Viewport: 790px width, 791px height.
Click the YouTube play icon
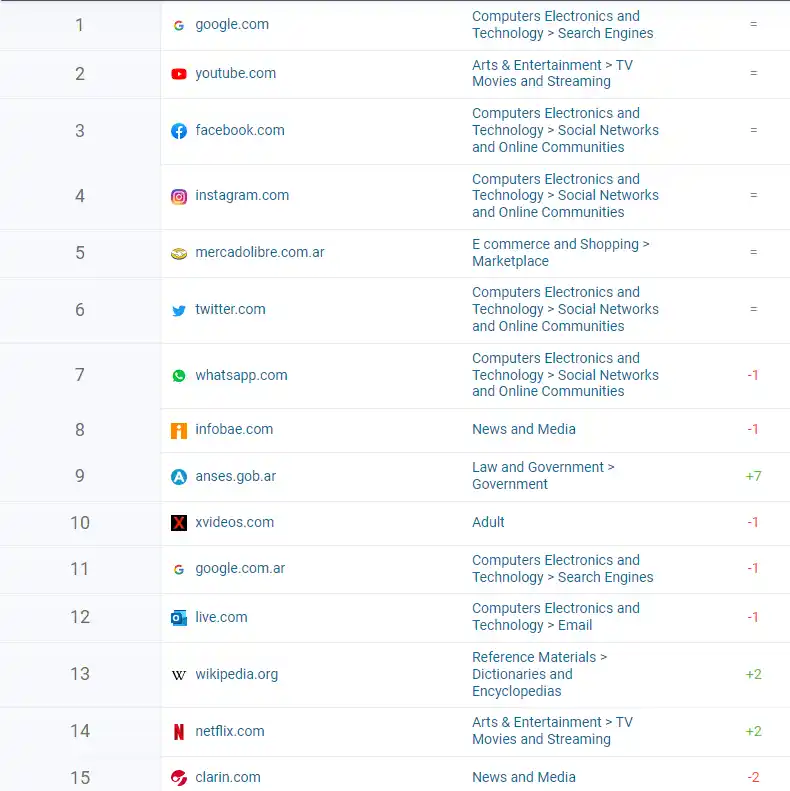tap(179, 74)
